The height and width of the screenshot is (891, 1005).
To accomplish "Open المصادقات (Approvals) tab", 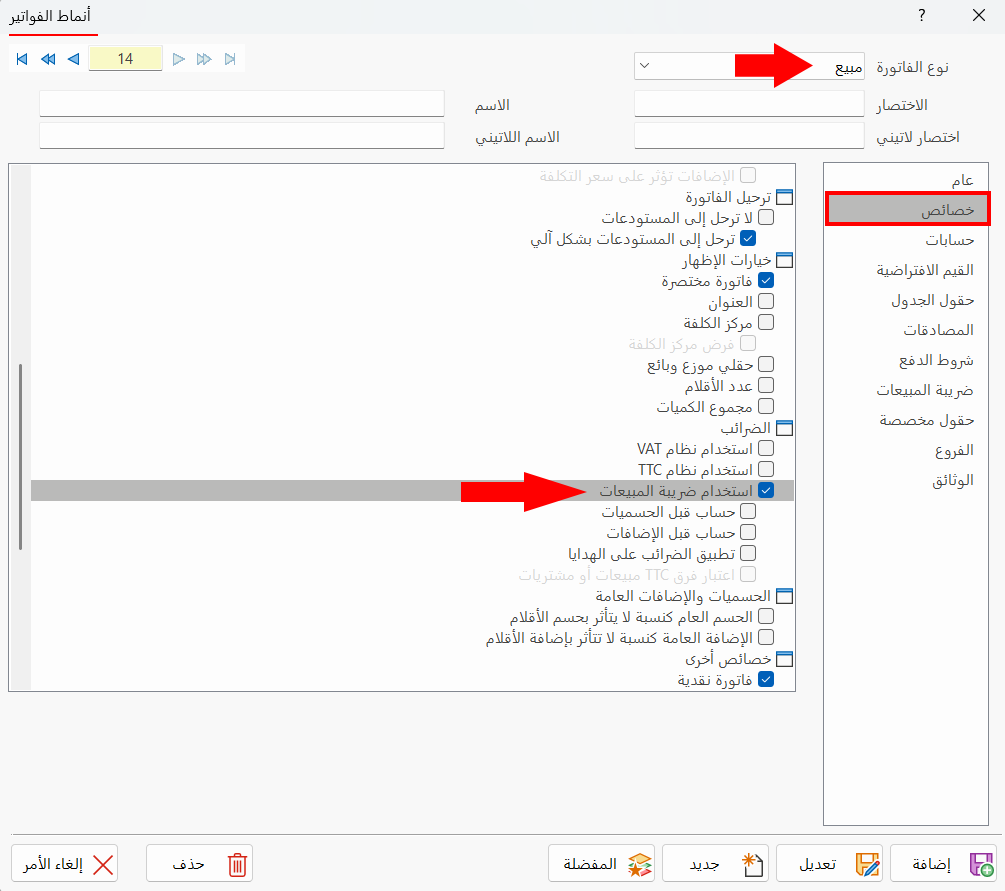I will point(906,330).
